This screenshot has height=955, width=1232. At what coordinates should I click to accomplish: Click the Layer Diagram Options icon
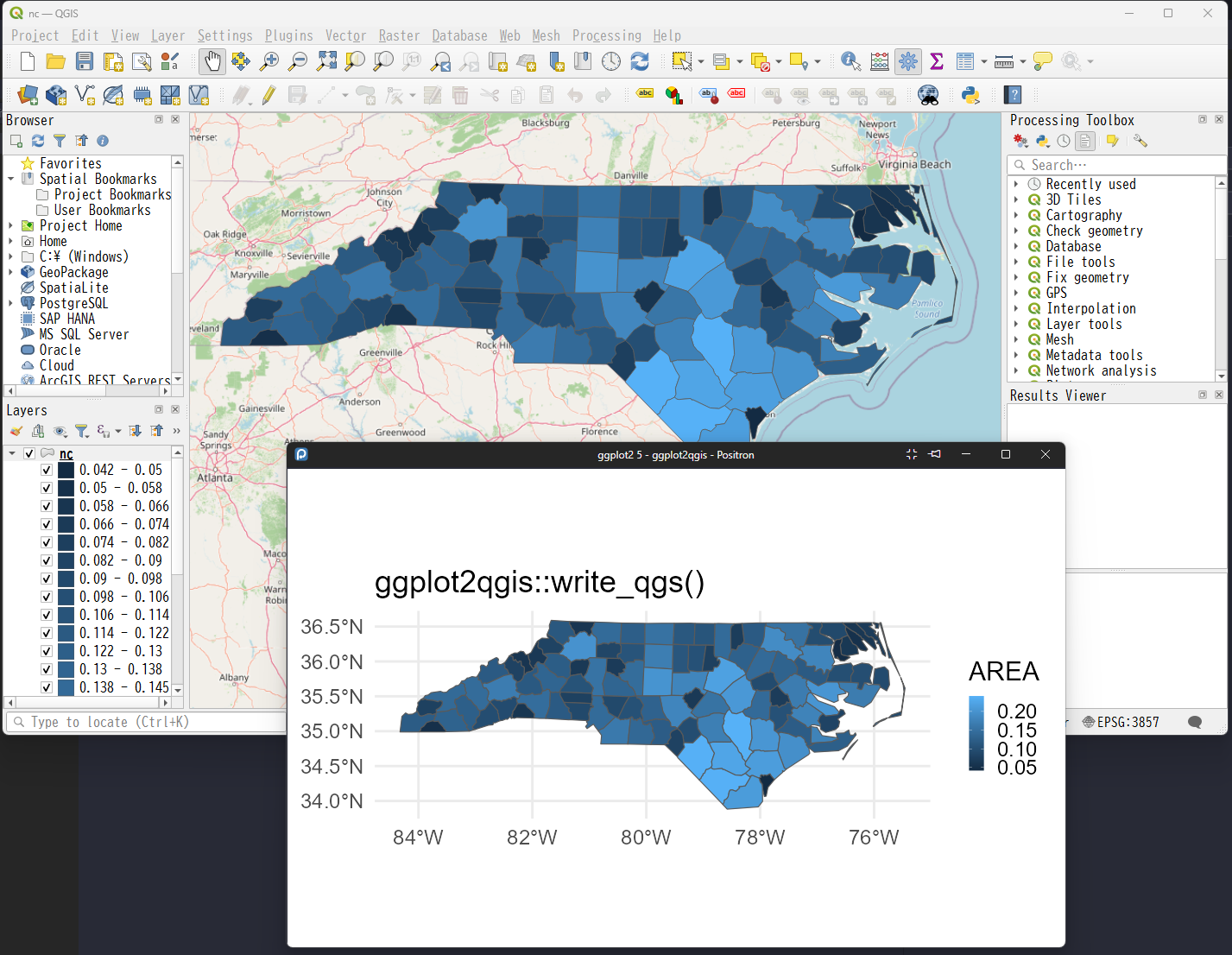click(674, 95)
